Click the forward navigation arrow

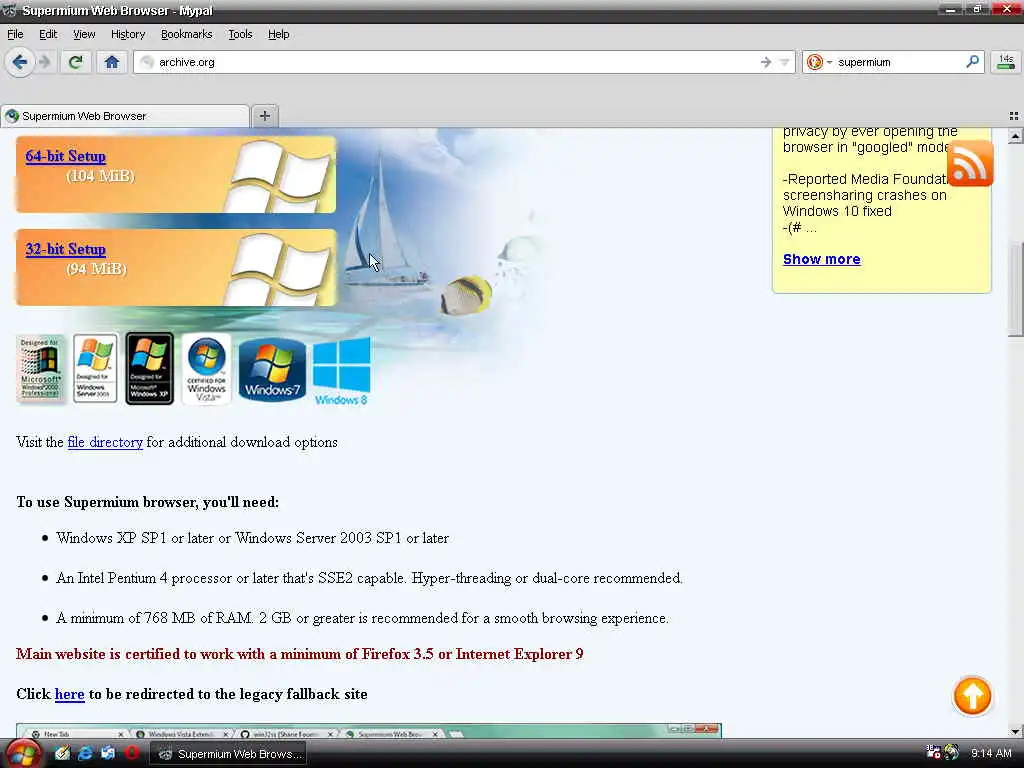(x=44, y=62)
